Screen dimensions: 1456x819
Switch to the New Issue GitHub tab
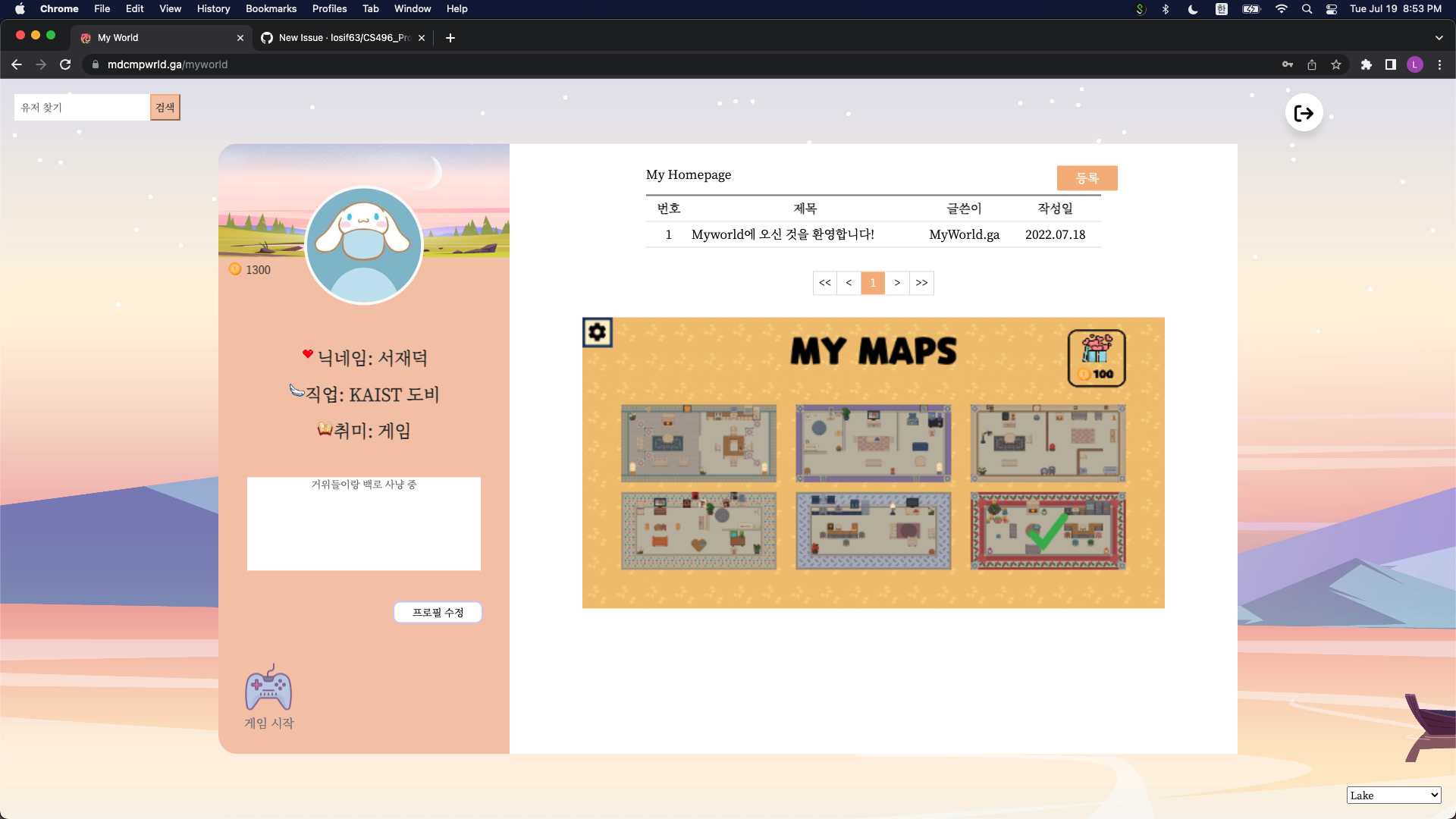343,38
